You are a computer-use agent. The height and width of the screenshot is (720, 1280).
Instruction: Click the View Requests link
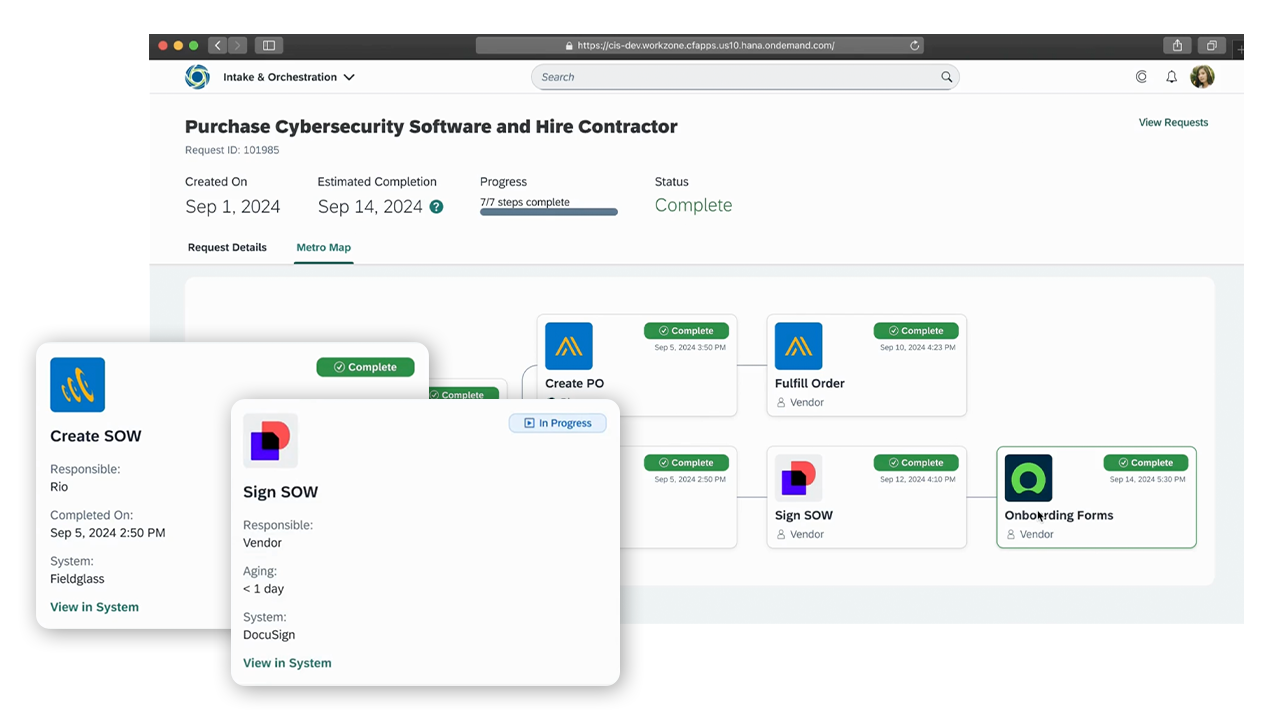pyautogui.click(x=1173, y=123)
